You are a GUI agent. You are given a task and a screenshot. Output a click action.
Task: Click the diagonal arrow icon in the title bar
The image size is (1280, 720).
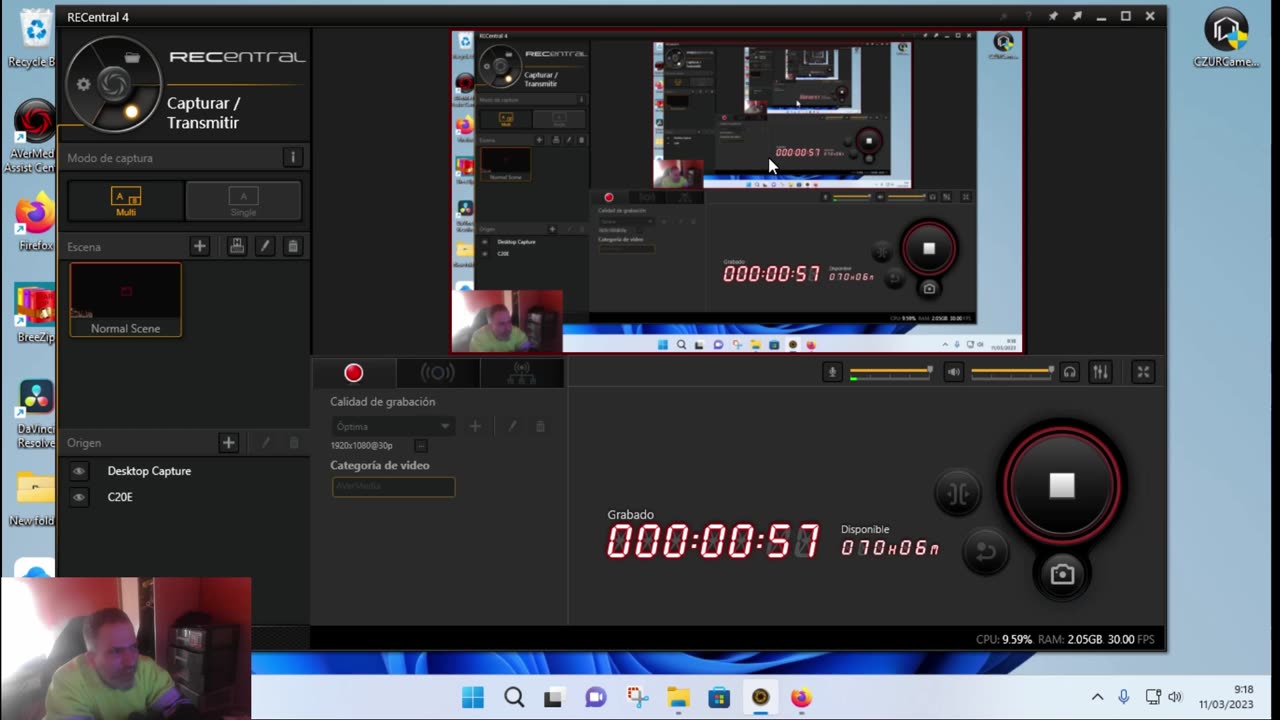(x=1077, y=16)
